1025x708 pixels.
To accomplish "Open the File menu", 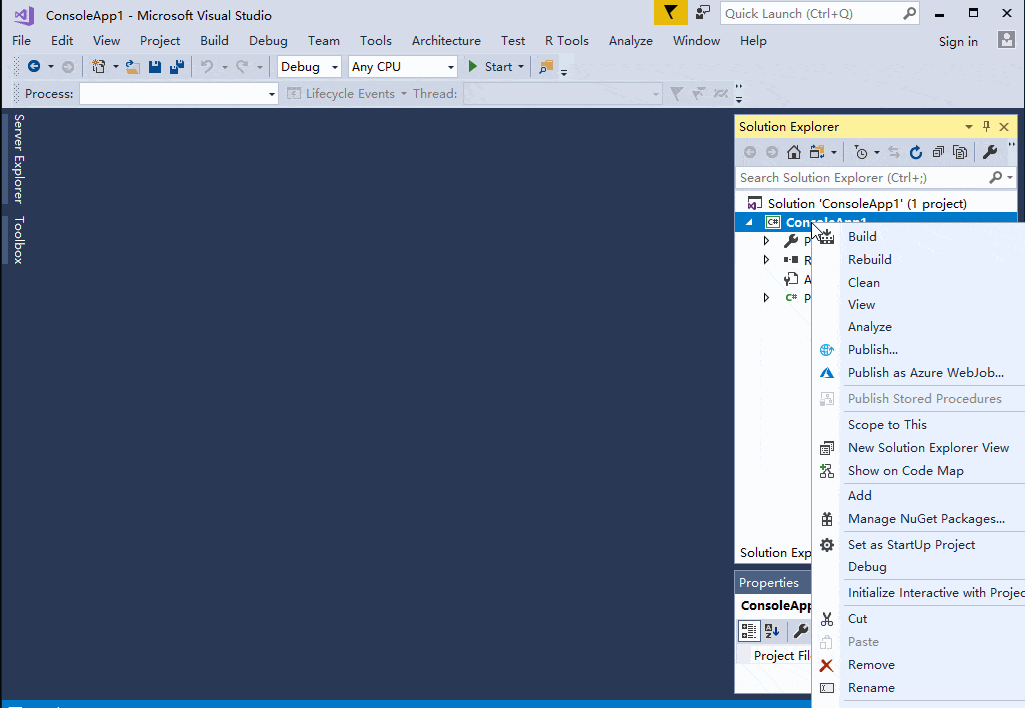I will [22, 41].
